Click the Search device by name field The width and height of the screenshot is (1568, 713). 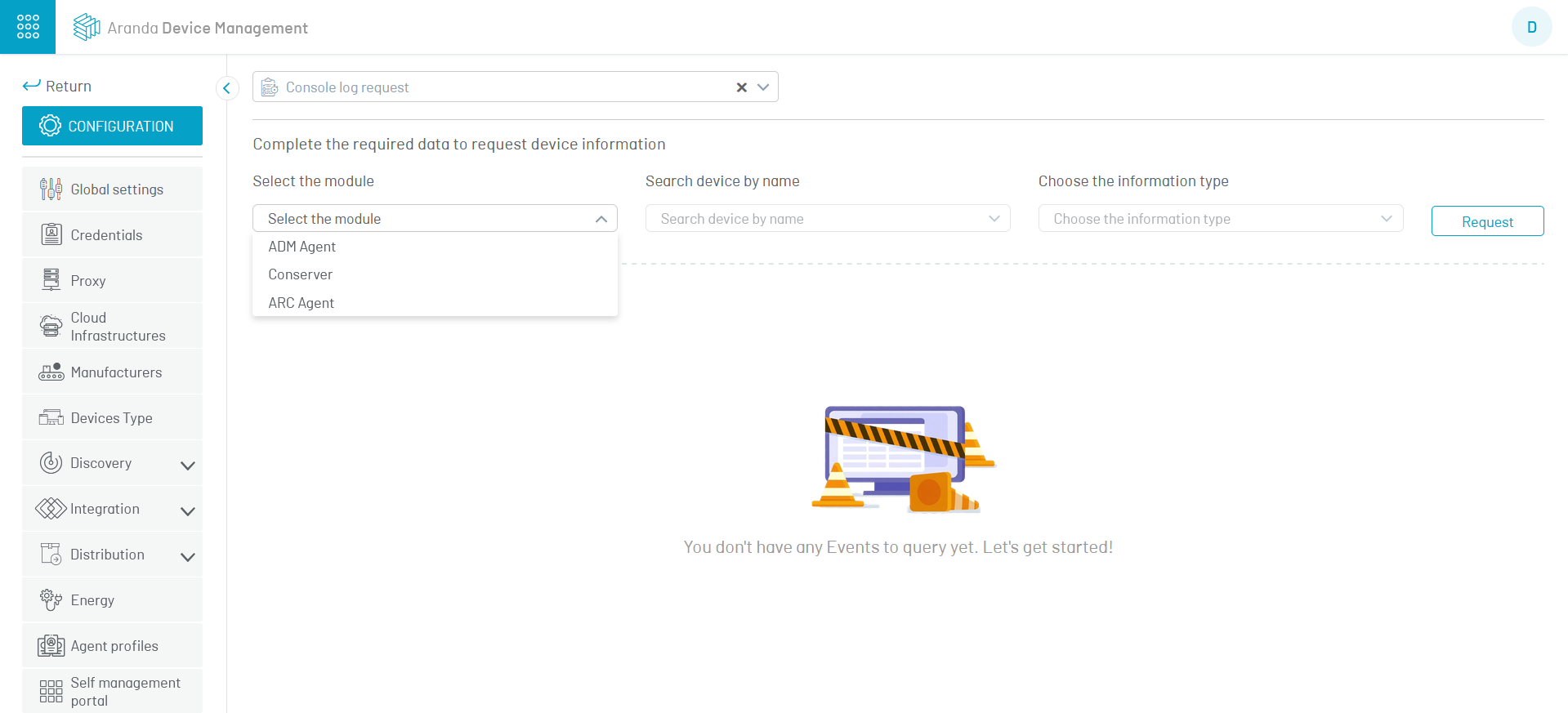828,218
